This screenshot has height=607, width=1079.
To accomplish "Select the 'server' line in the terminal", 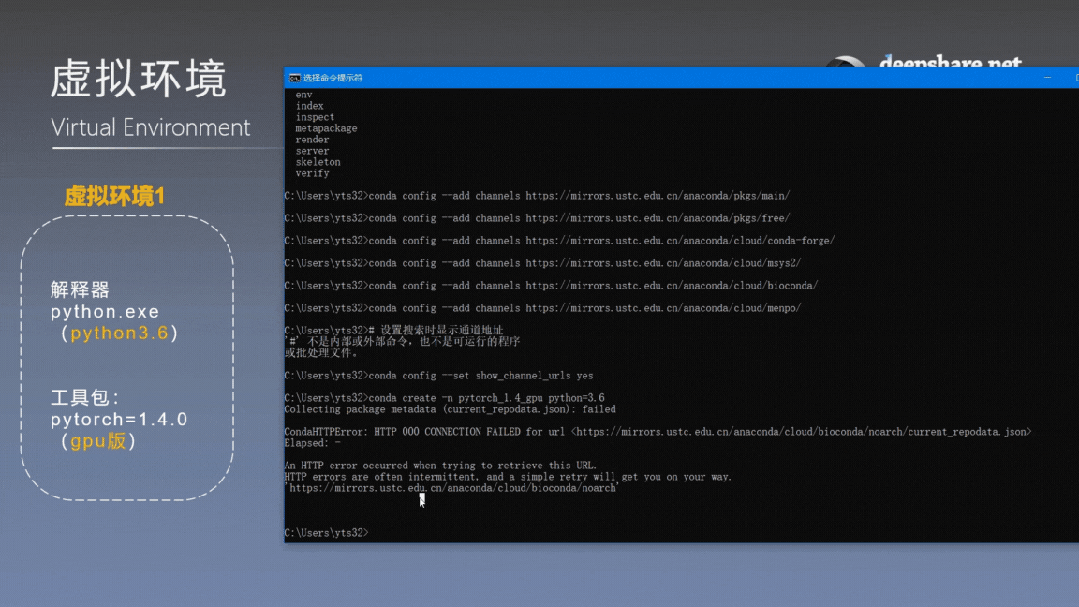I will click(x=312, y=151).
